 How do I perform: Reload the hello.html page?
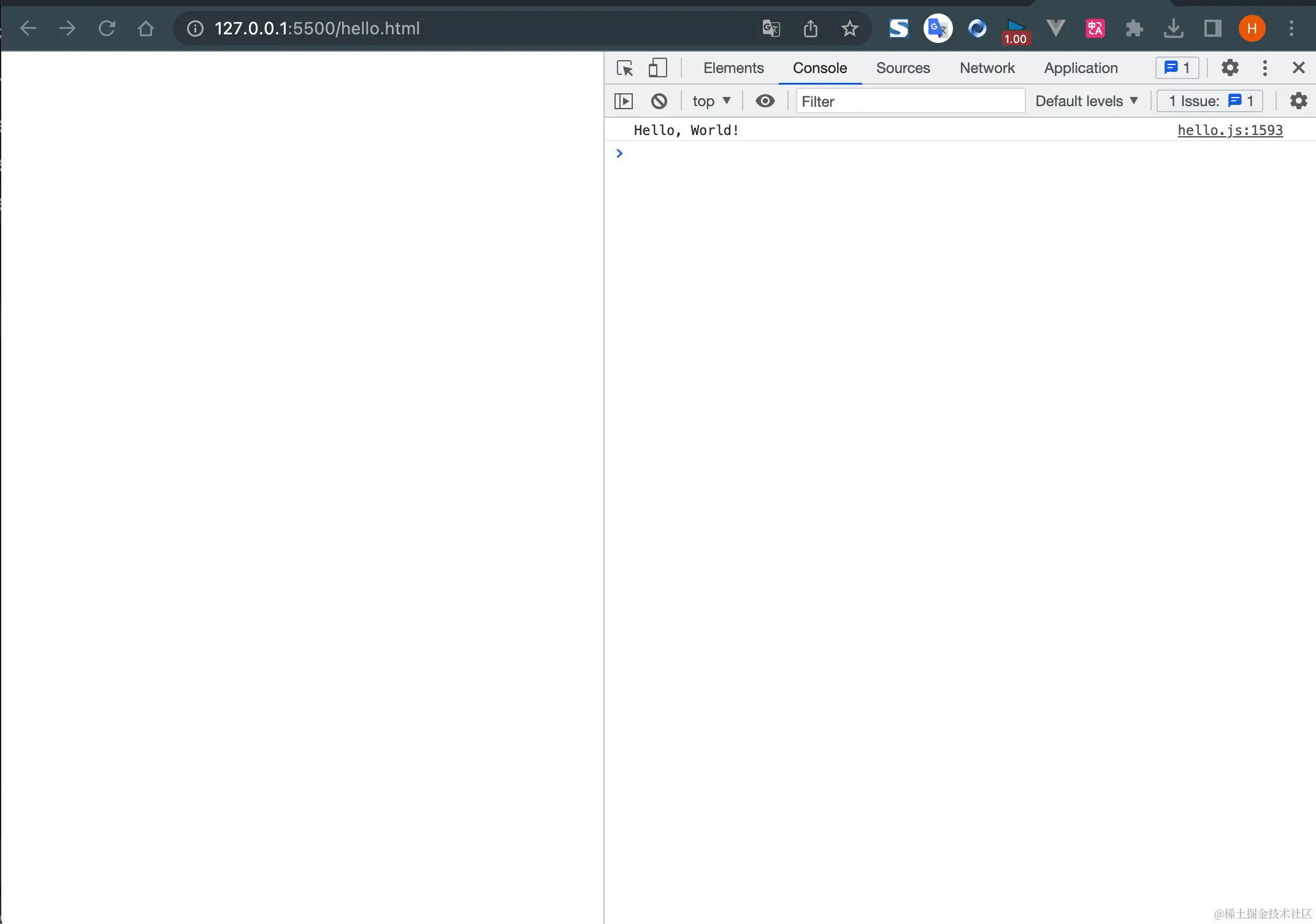(x=107, y=28)
